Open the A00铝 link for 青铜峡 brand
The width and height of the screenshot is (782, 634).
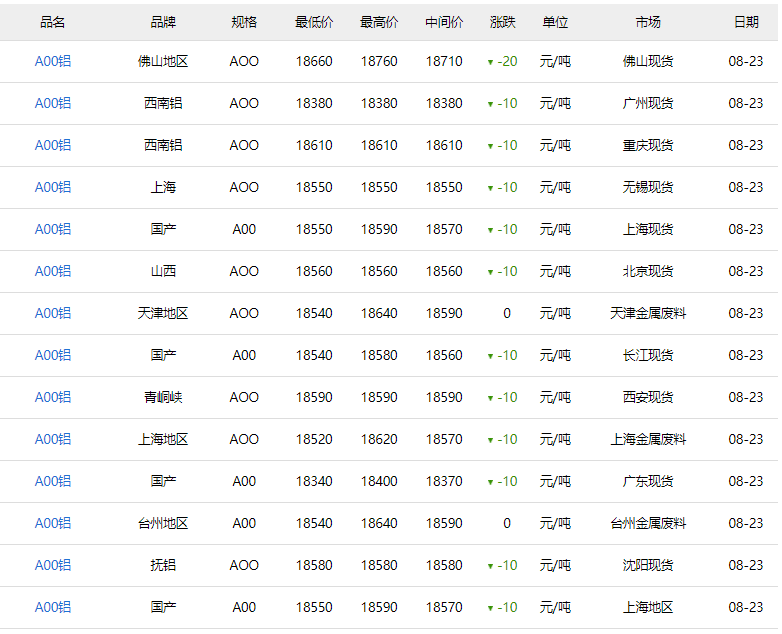[x=53, y=397]
